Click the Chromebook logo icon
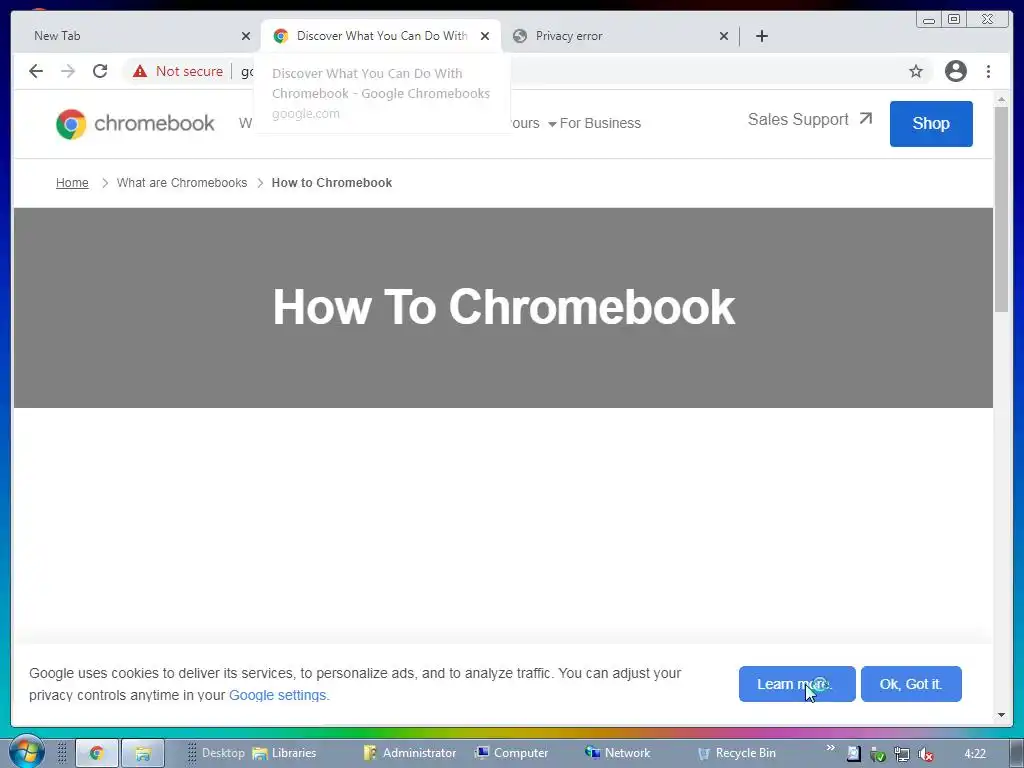The width and height of the screenshot is (1024, 768). (x=71, y=124)
